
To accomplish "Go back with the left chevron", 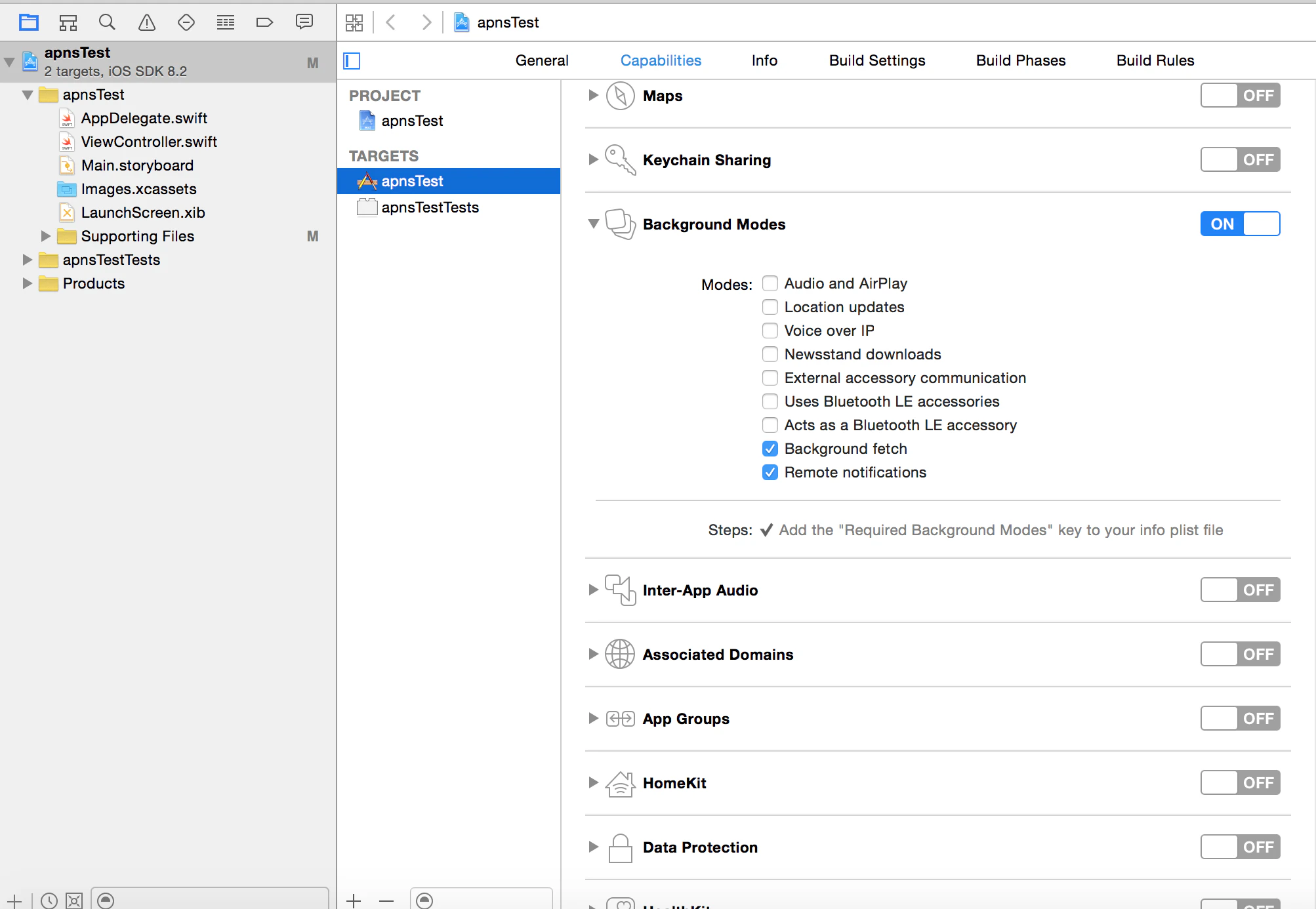I will coord(391,23).
